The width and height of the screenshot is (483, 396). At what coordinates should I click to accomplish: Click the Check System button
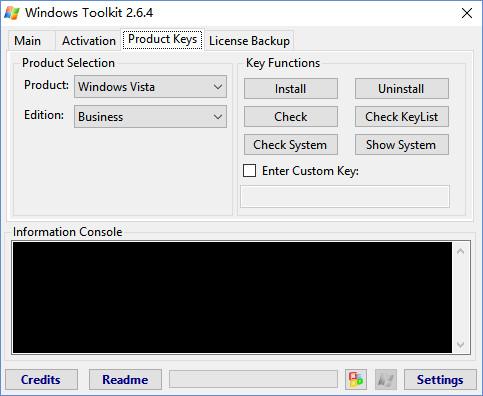pyautogui.click(x=291, y=145)
